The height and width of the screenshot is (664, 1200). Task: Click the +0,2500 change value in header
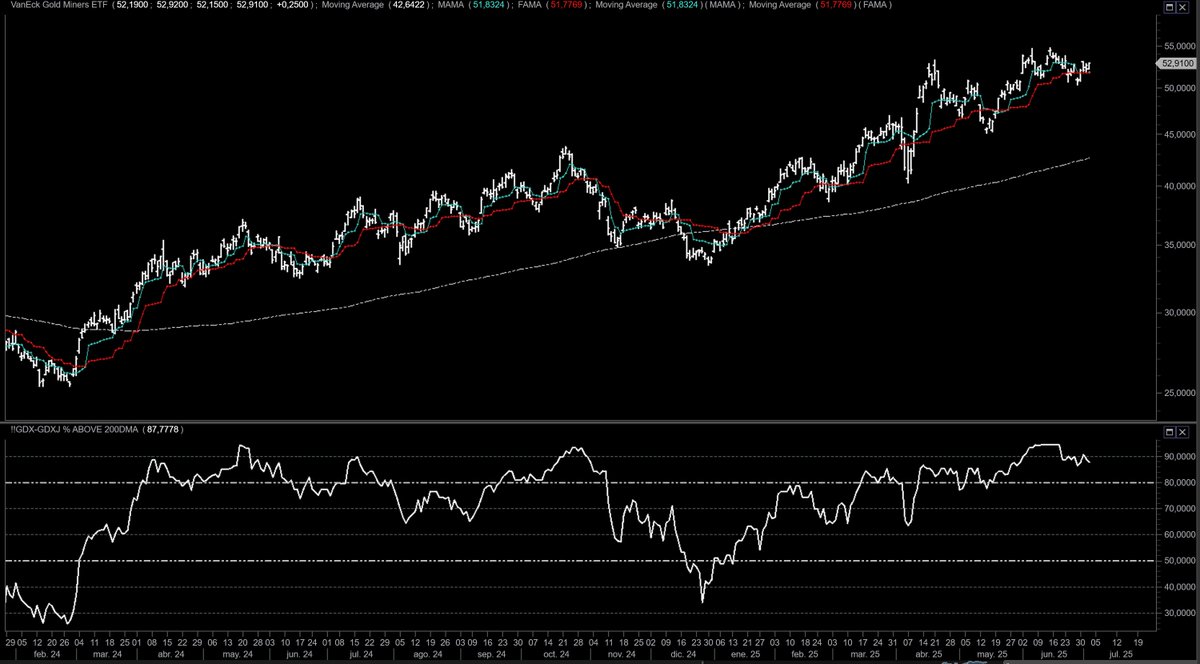coord(294,6)
